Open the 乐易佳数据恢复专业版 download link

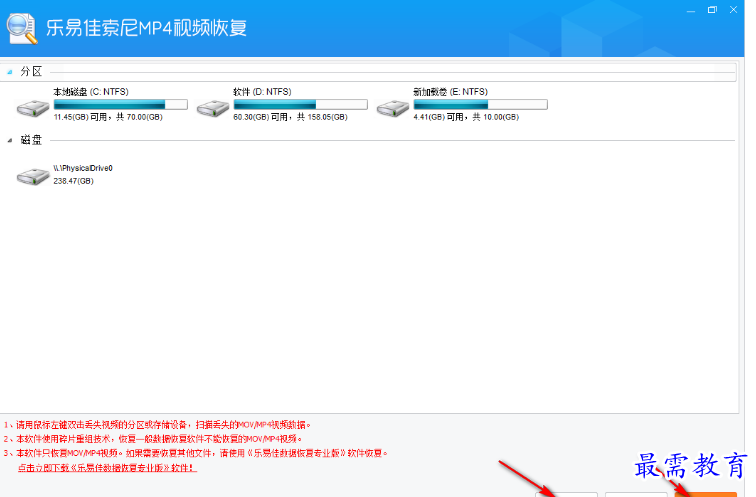pyautogui.click(x=107, y=468)
